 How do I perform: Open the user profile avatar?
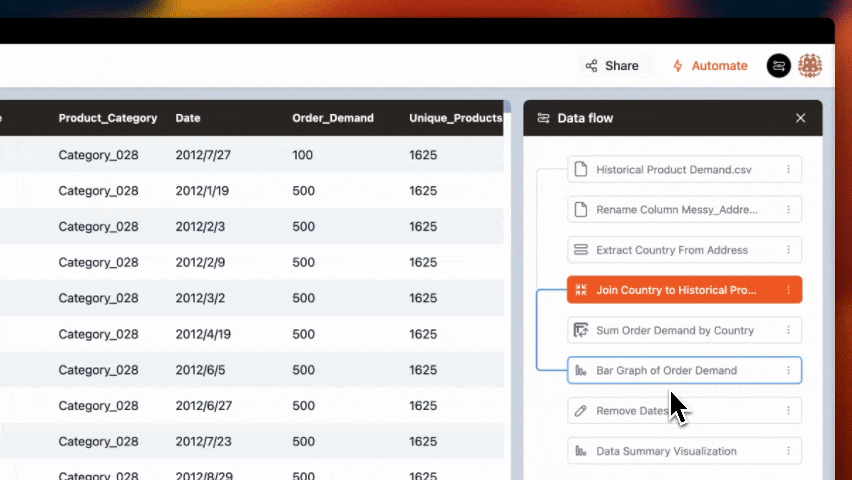[810, 66]
